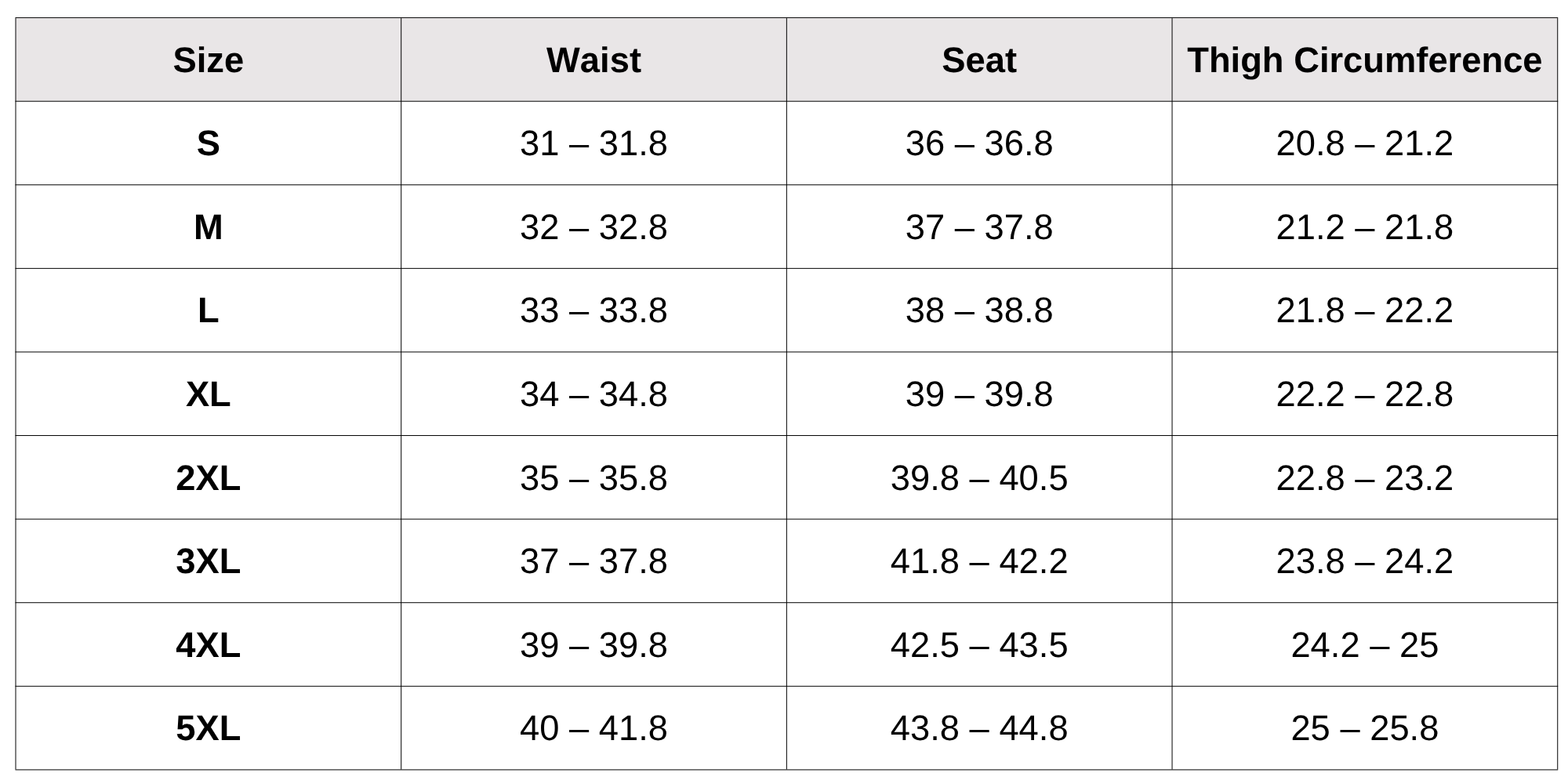Select the 3XL size row label
This screenshot has height=784, width=1568.
pos(208,561)
